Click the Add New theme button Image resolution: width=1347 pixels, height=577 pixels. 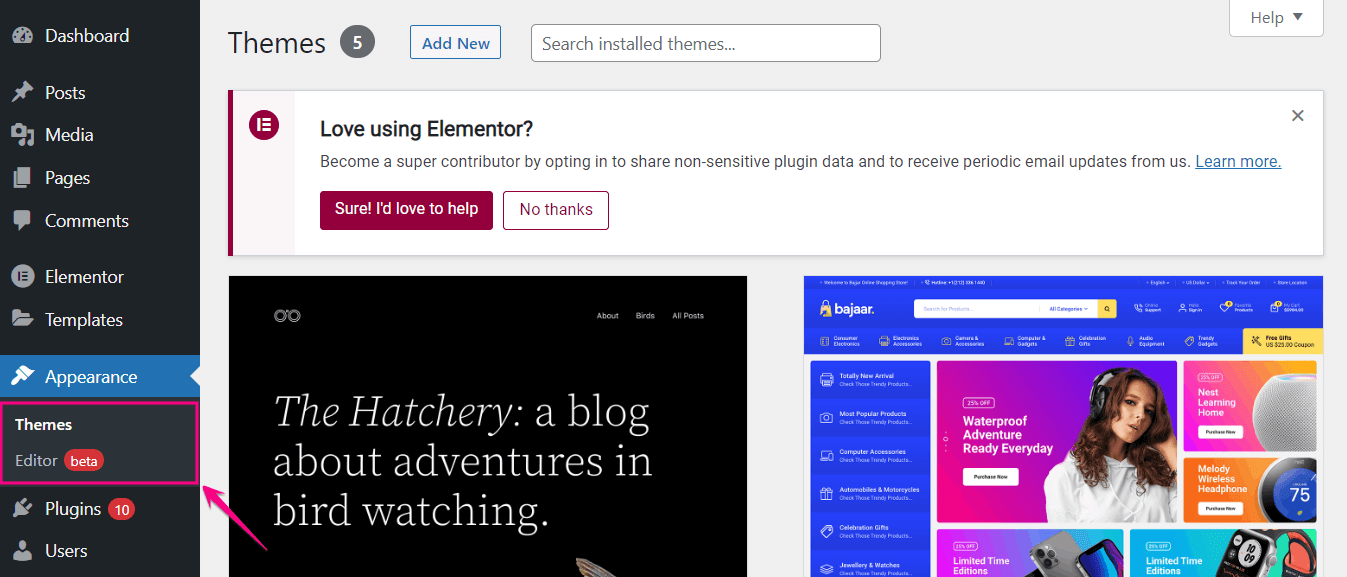pos(455,43)
